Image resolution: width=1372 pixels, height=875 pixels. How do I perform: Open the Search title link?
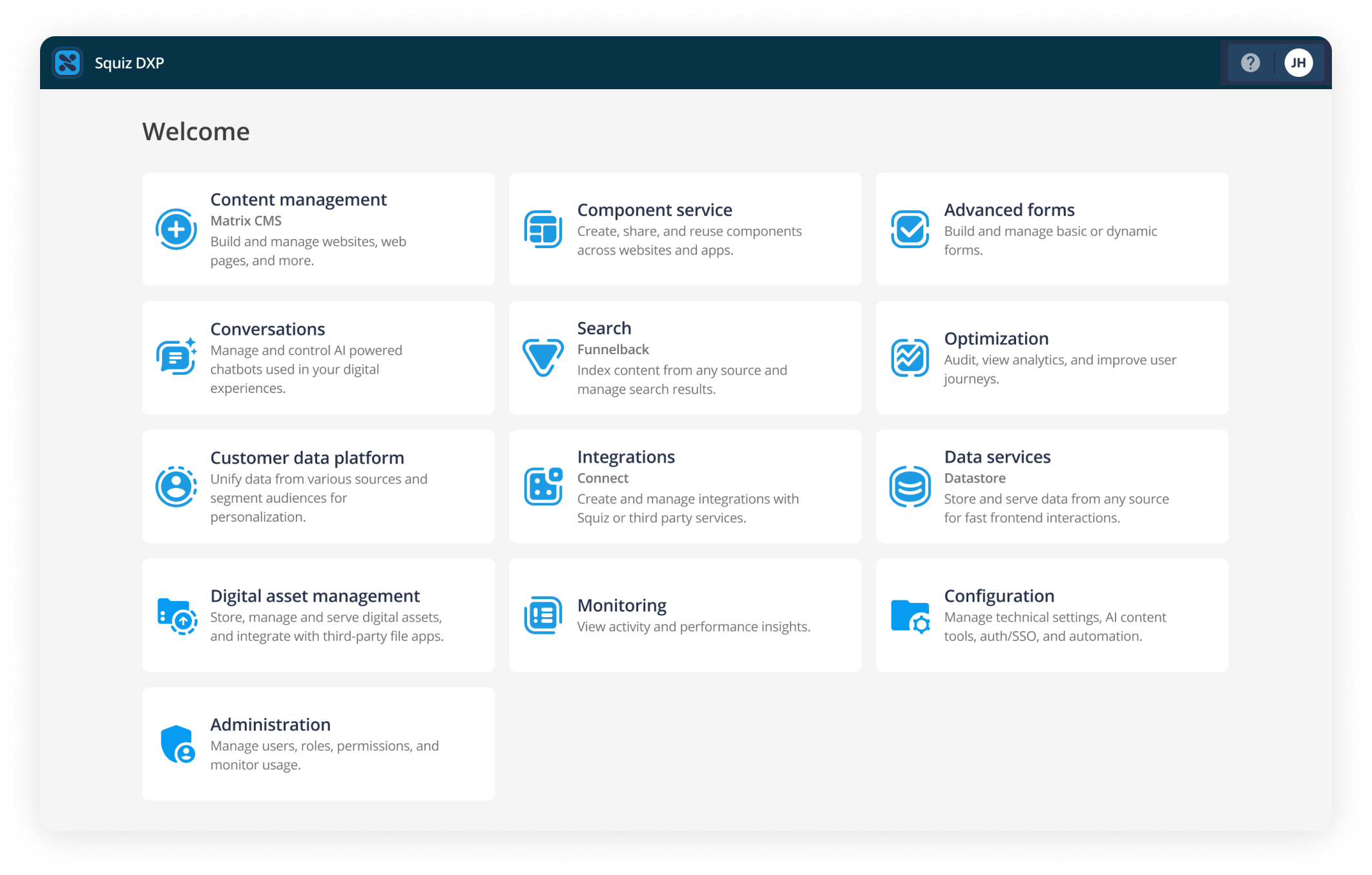click(604, 328)
